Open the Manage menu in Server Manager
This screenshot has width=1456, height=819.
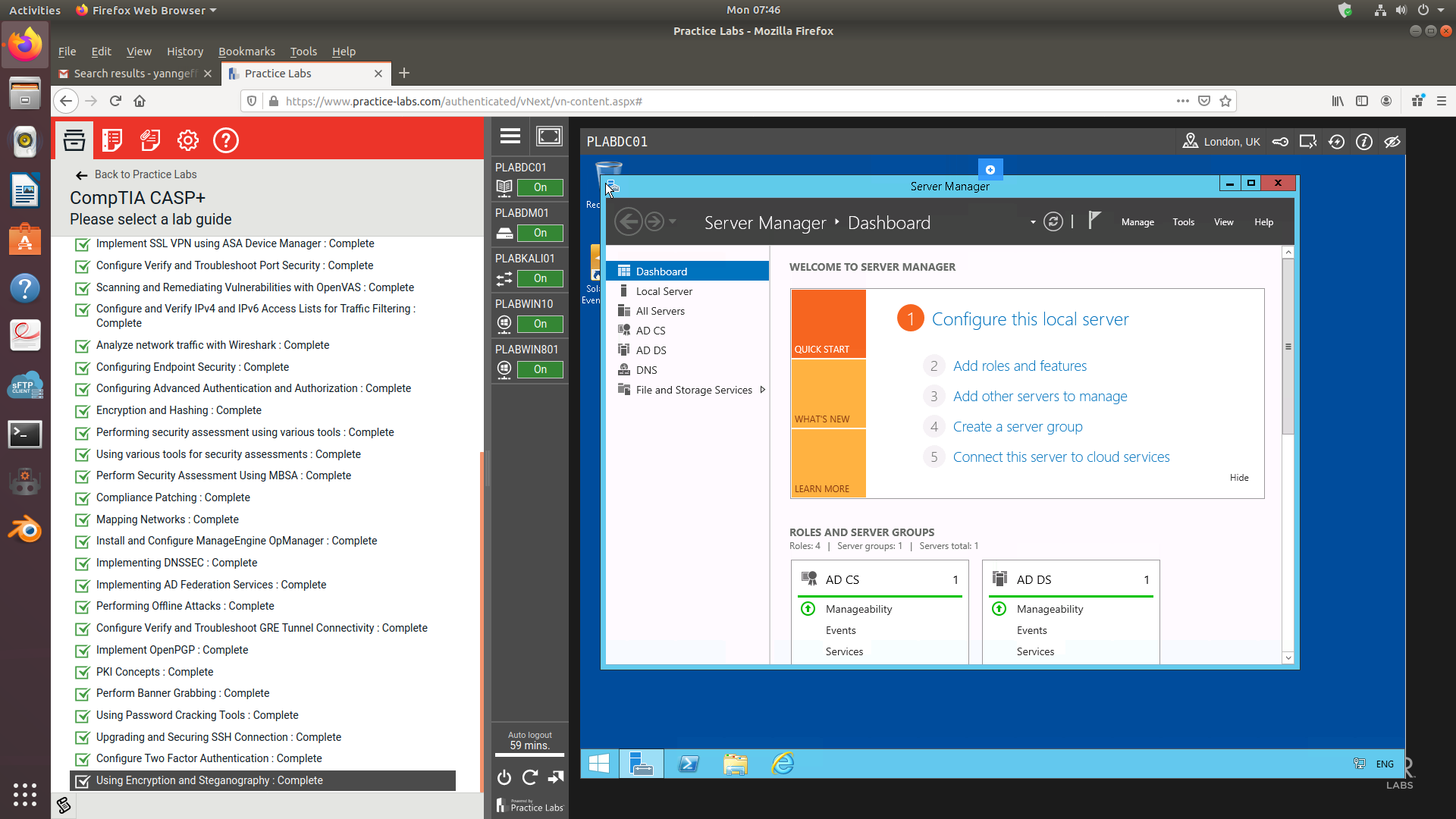coord(1137,222)
